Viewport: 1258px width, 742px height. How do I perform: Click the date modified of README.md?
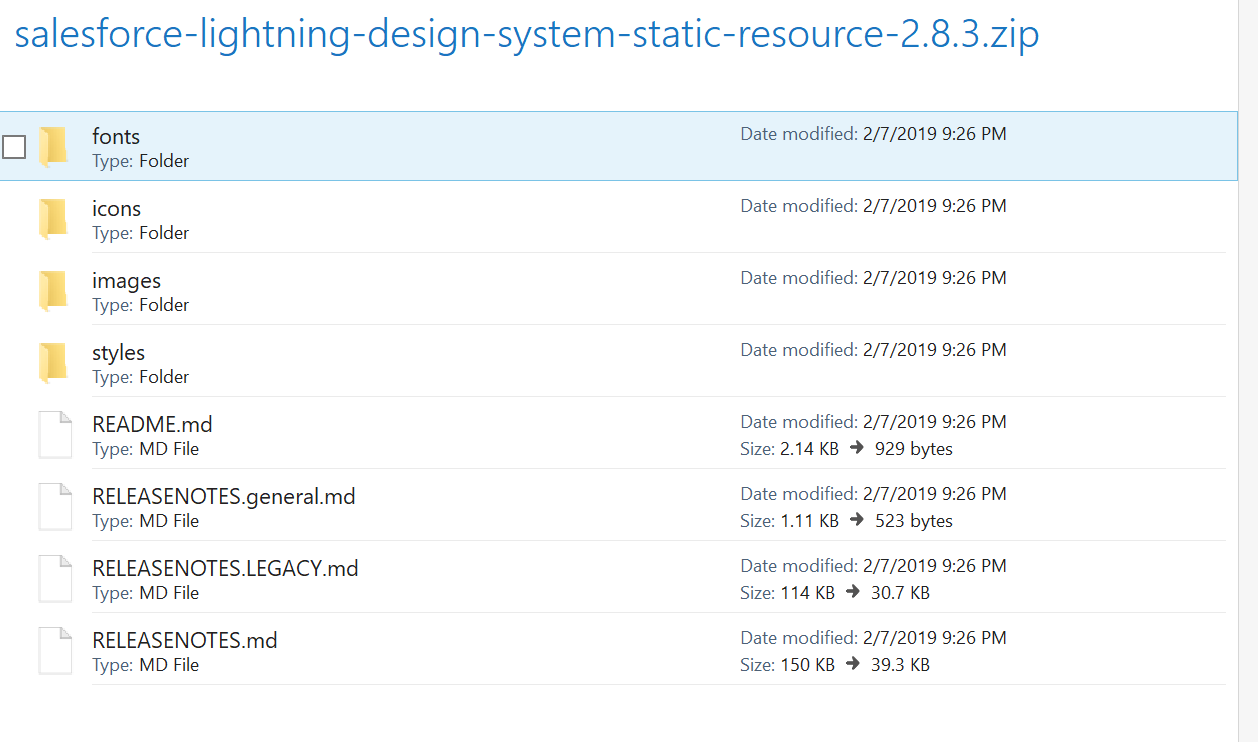(874, 422)
